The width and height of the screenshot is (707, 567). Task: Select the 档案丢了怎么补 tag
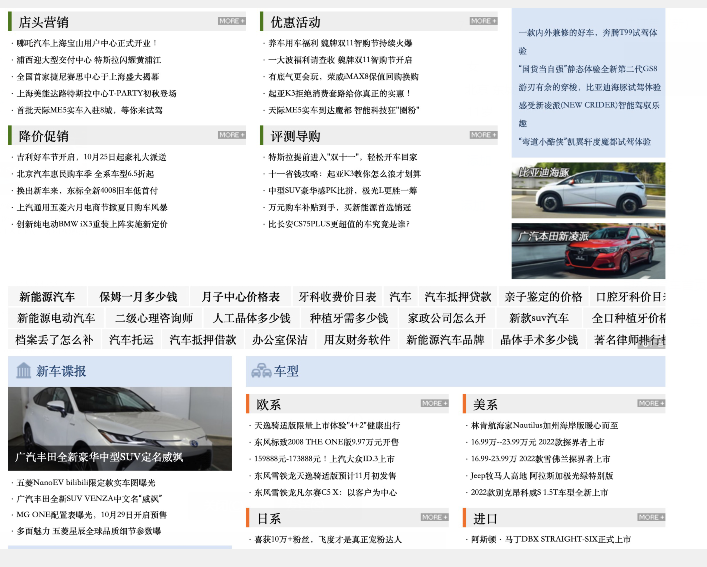(54, 339)
